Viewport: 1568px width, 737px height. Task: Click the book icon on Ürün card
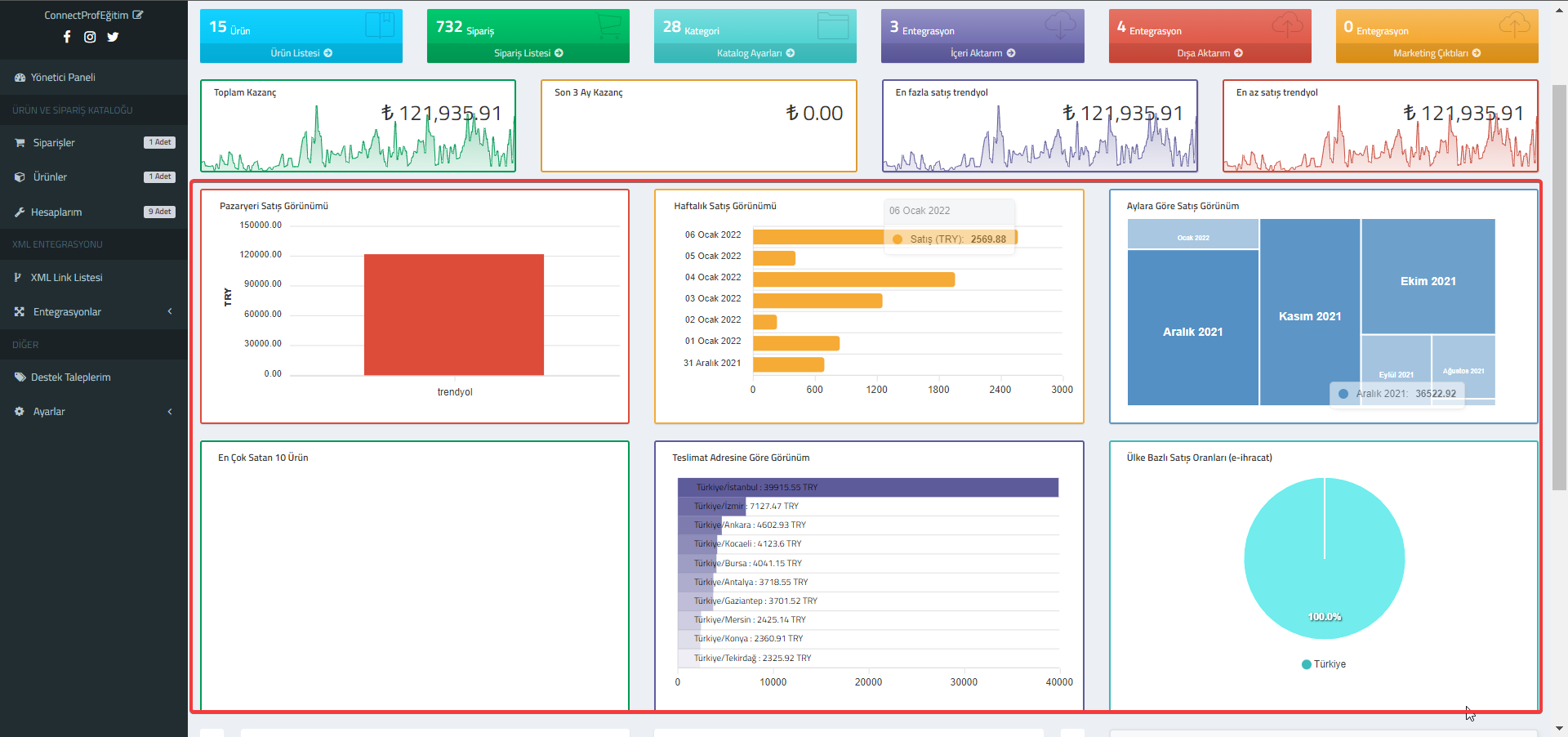point(379,25)
